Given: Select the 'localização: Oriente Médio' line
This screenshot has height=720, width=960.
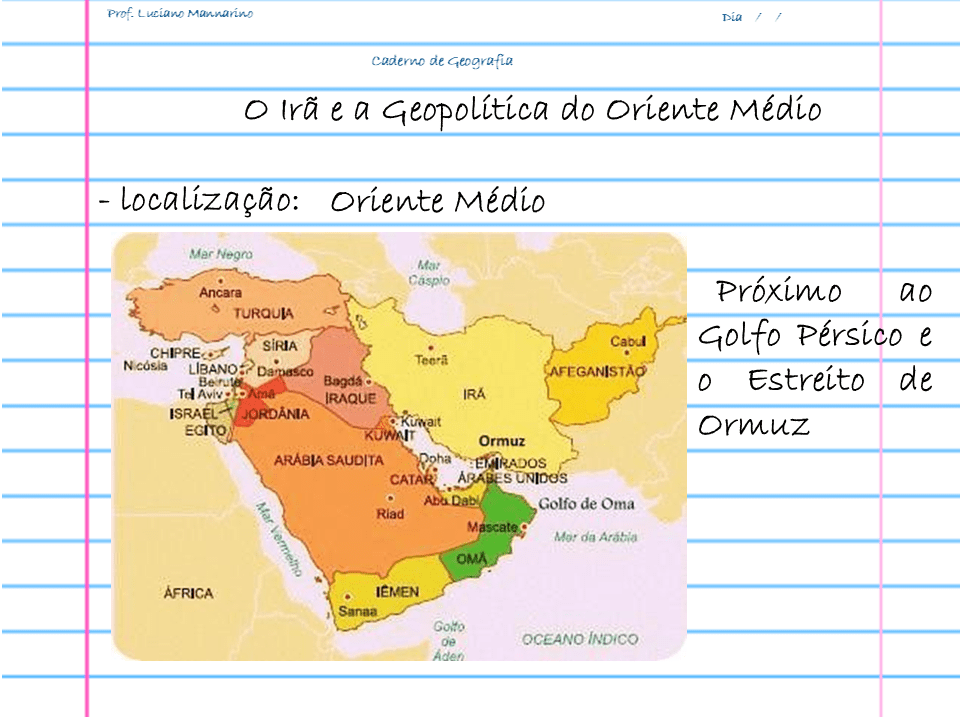Looking at the screenshot, I should 322,201.
